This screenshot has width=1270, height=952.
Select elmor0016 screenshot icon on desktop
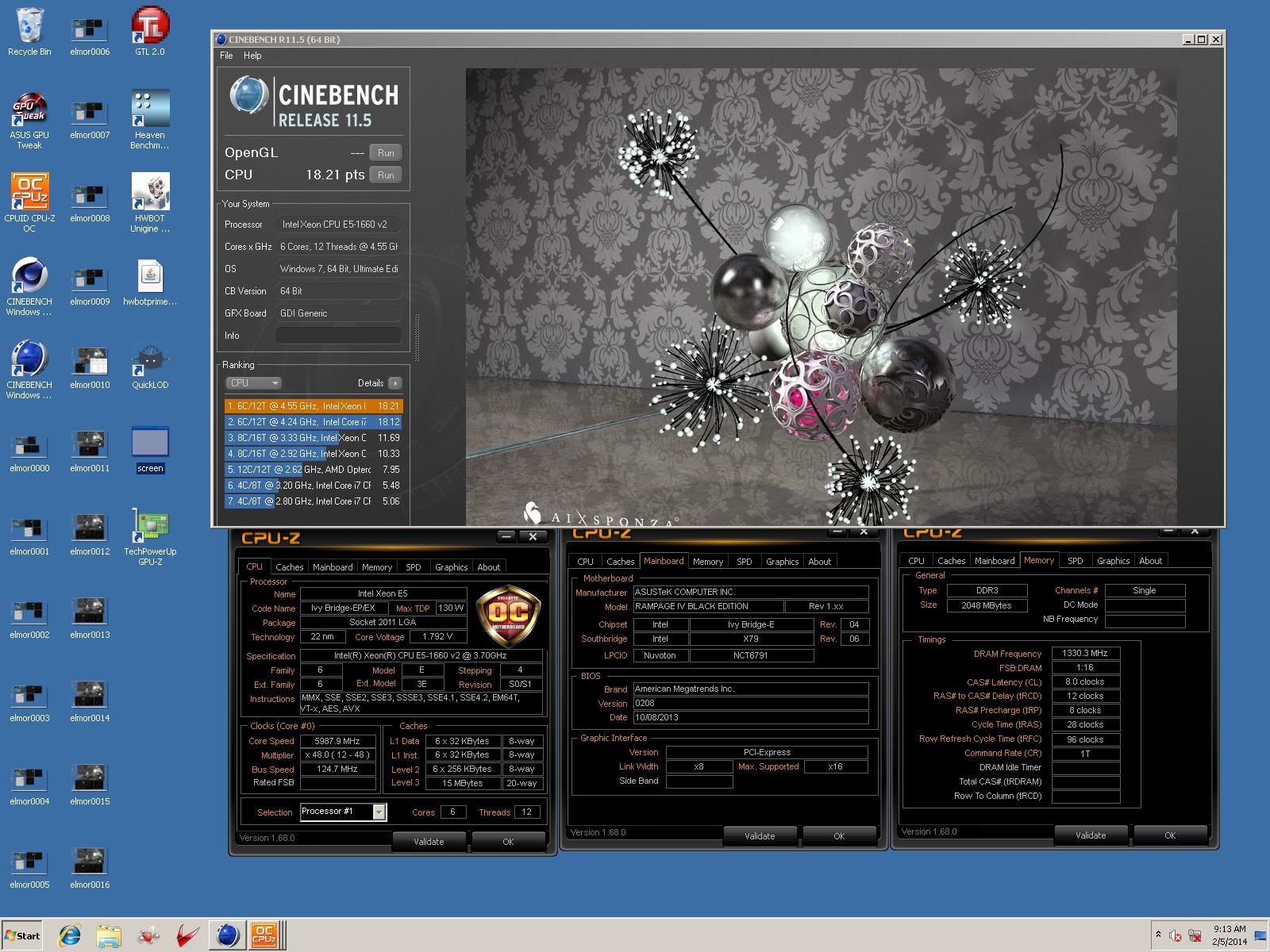coord(90,866)
